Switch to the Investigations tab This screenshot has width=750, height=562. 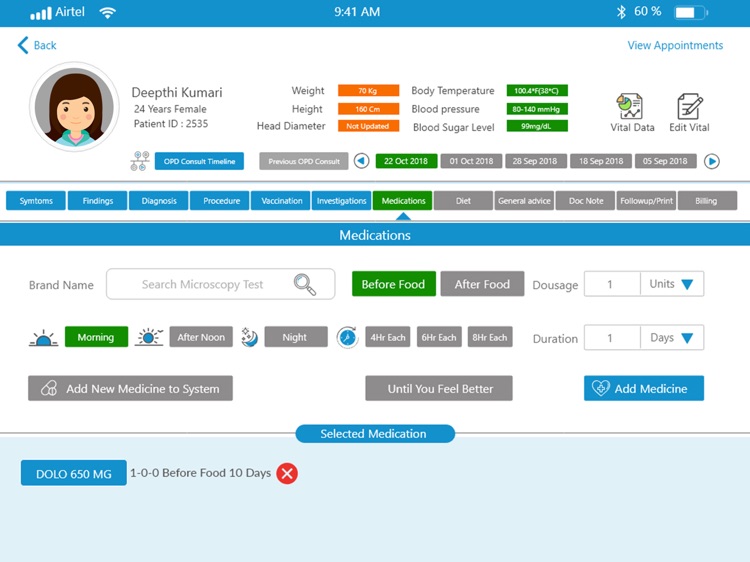click(342, 201)
